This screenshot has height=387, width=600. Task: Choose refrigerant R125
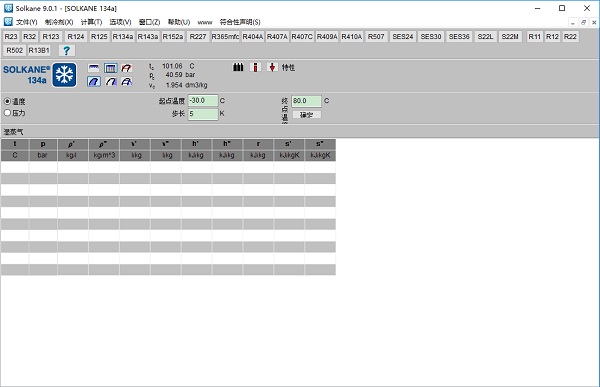pos(99,37)
